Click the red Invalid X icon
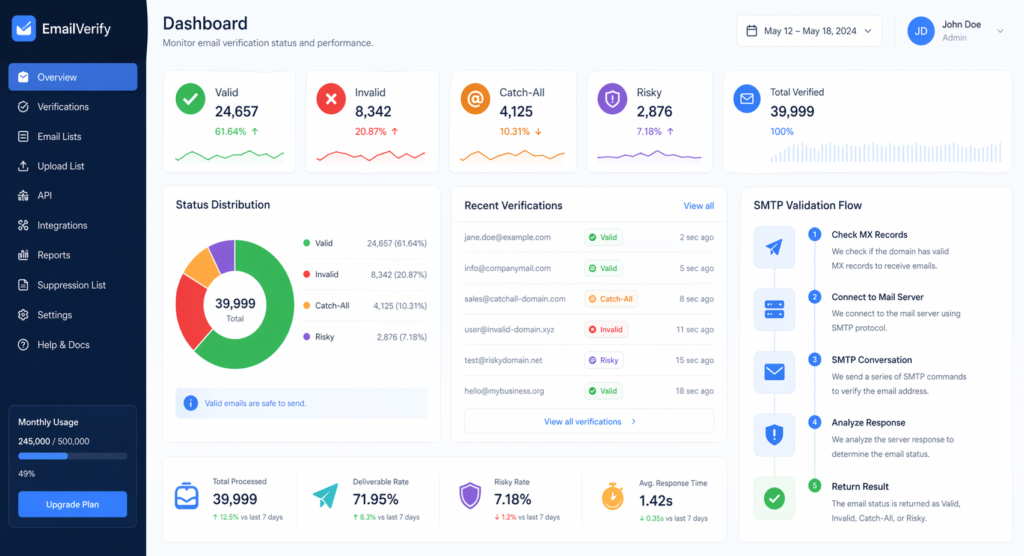This screenshot has height=556, width=1024. pyautogui.click(x=330, y=98)
